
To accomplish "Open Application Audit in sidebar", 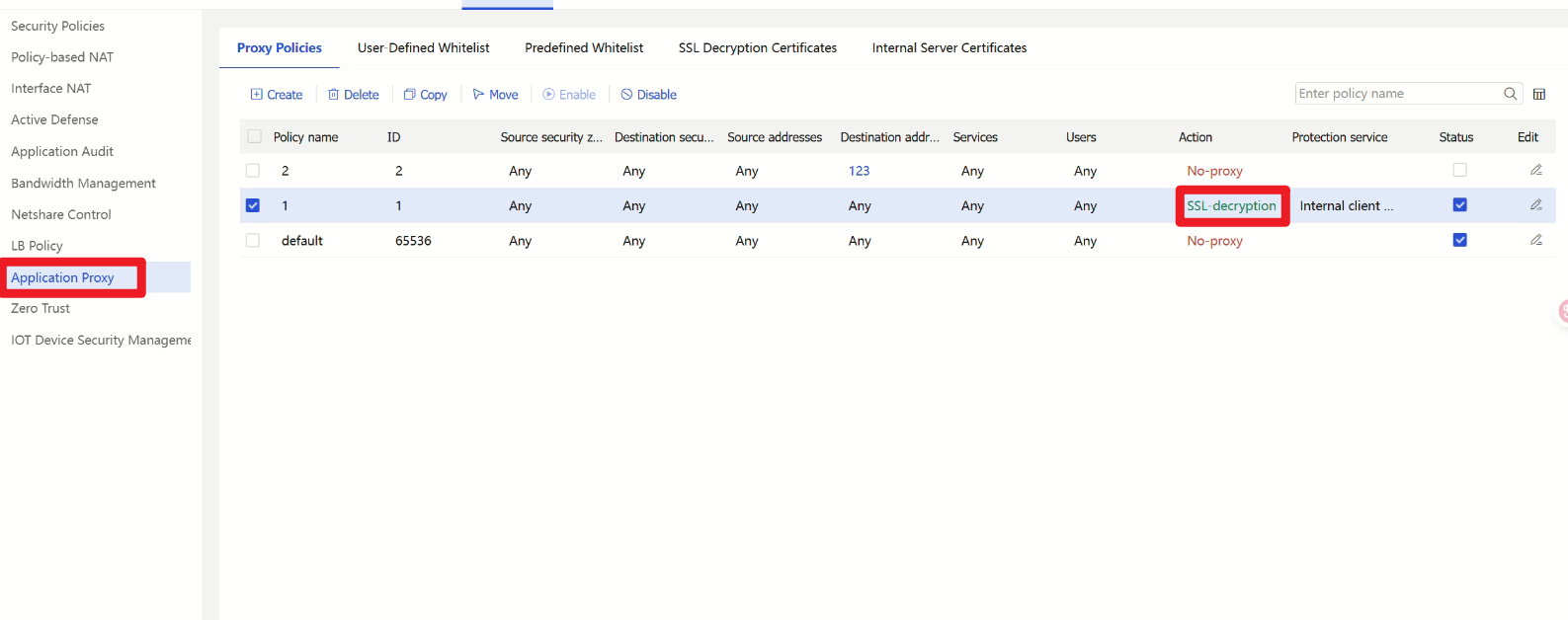I will [62, 151].
